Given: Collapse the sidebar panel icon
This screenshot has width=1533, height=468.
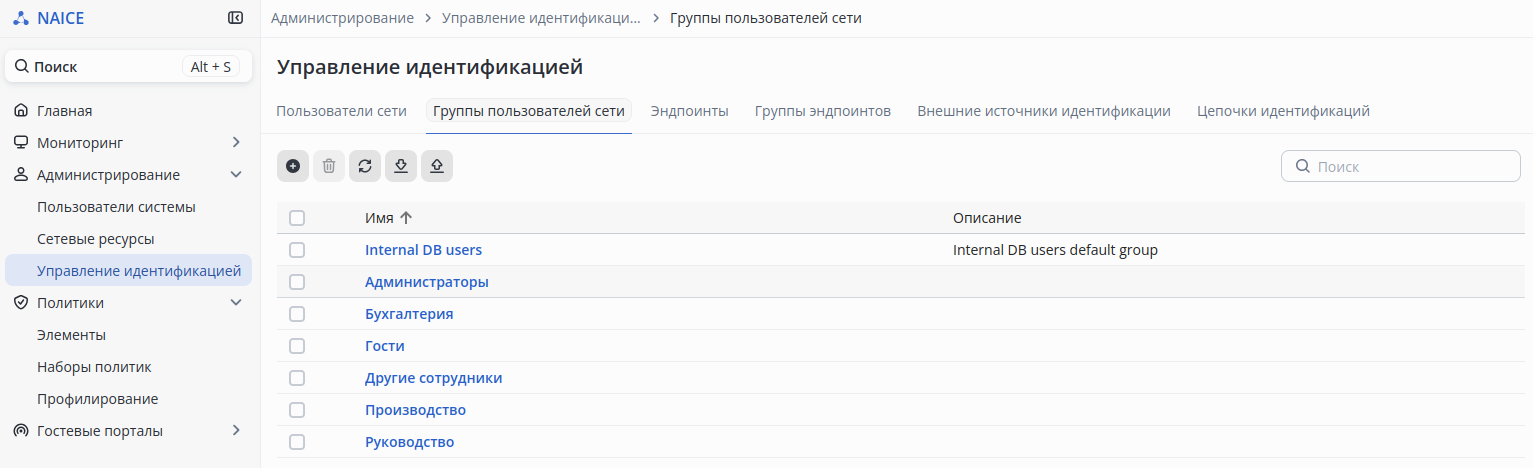Looking at the screenshot, I should click(x=236, y=18).
